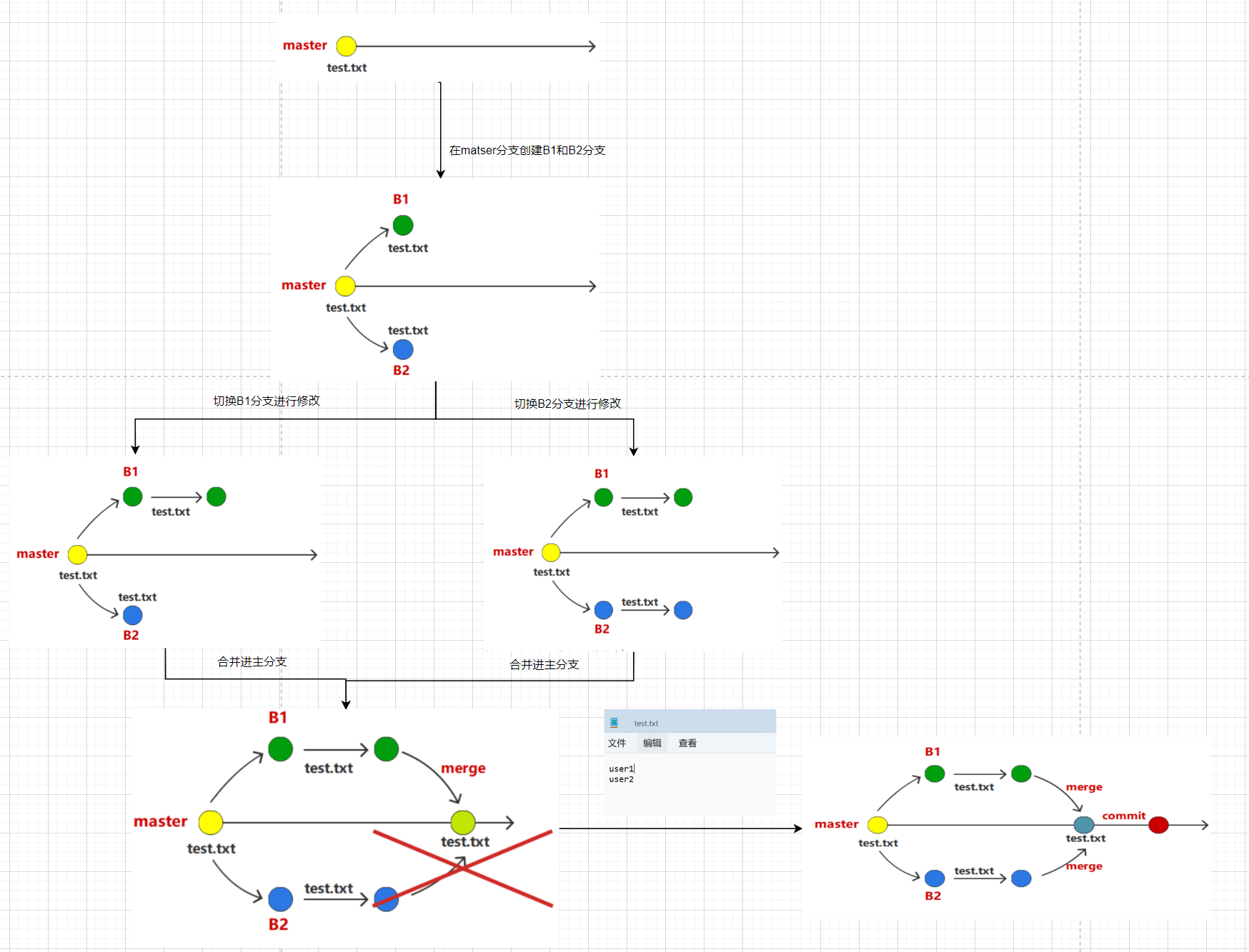Click the merge label in the crossed-out diagram
Screen dimensions: 1249x952
pyautogui.click(x=463, y=768)
